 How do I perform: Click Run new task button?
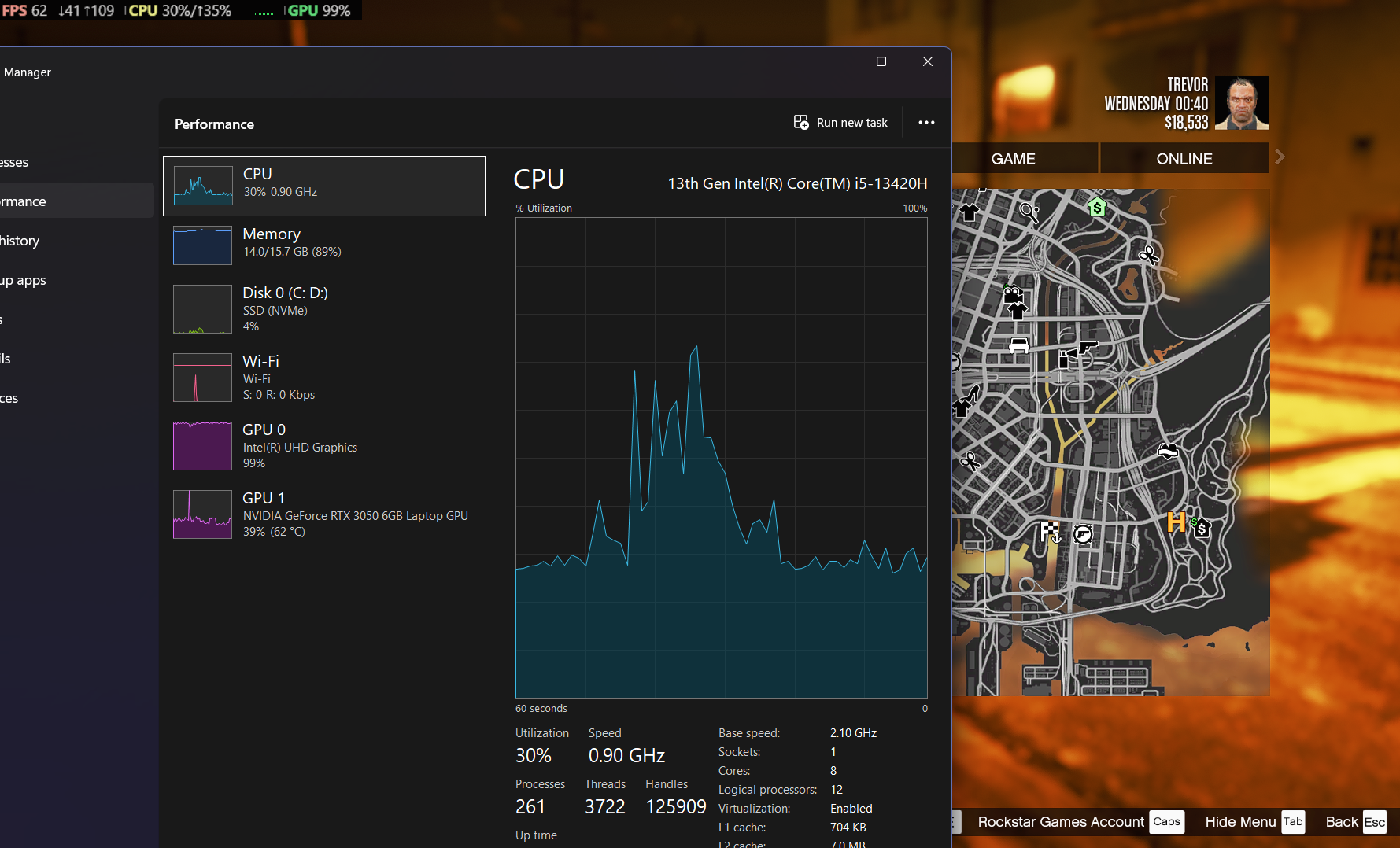click(840, 123)
